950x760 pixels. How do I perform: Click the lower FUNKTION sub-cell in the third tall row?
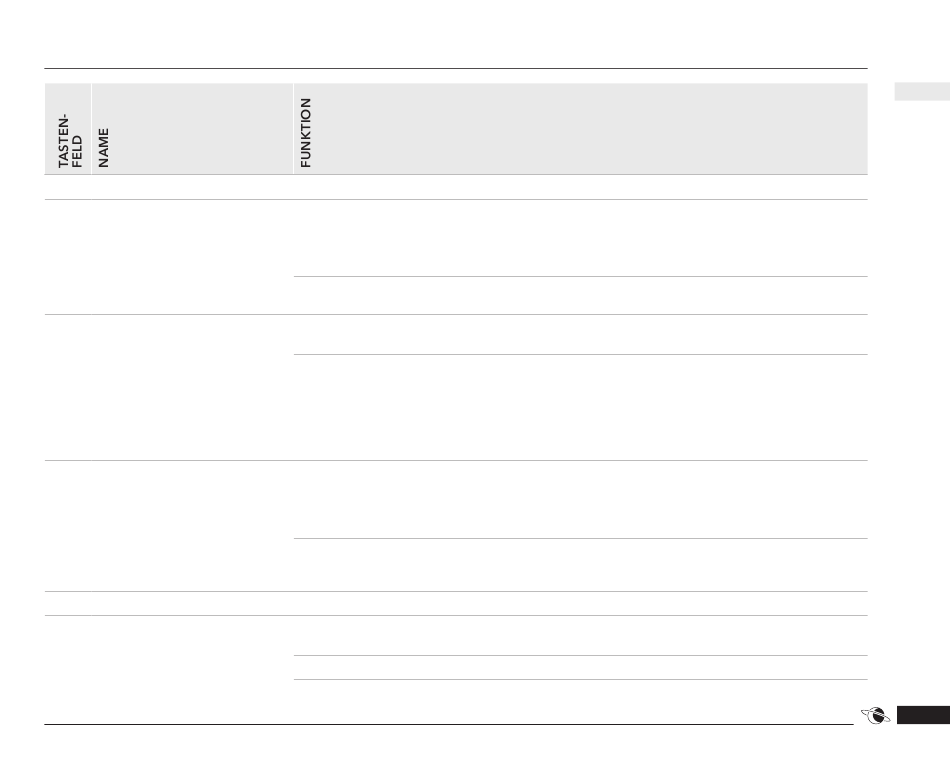579,565
